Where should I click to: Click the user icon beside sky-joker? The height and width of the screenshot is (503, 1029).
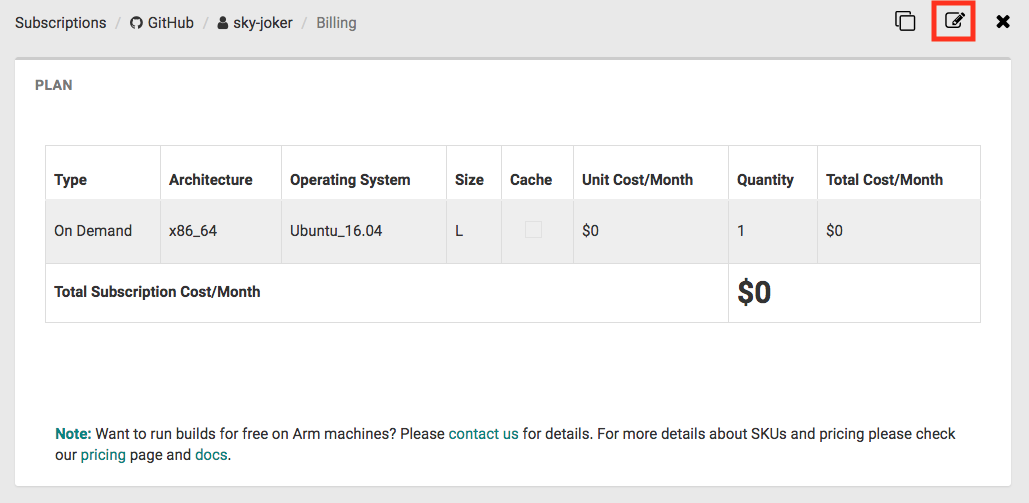point(222,23)
